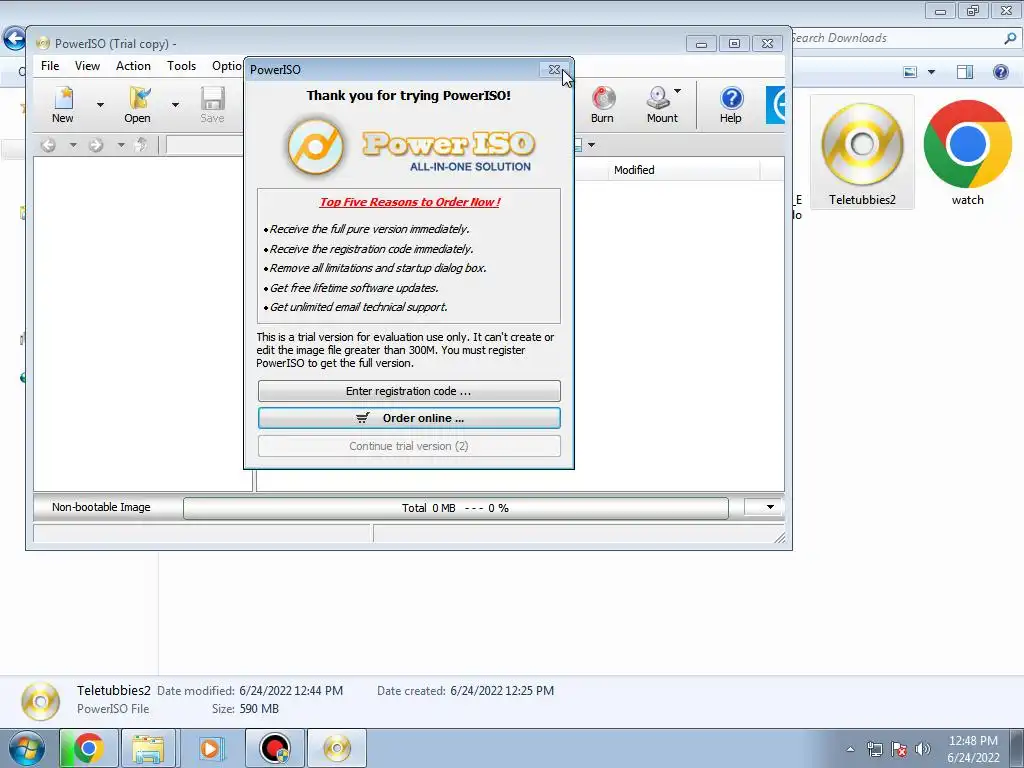Open the dropdown arrow next to New
1024x768 pixels.
point(100,104)
